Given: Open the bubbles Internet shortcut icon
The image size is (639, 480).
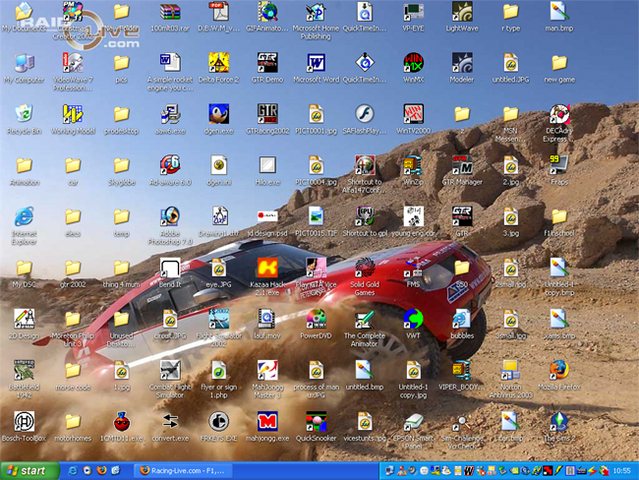Looking at the screenshot, I should pos(462,319).
